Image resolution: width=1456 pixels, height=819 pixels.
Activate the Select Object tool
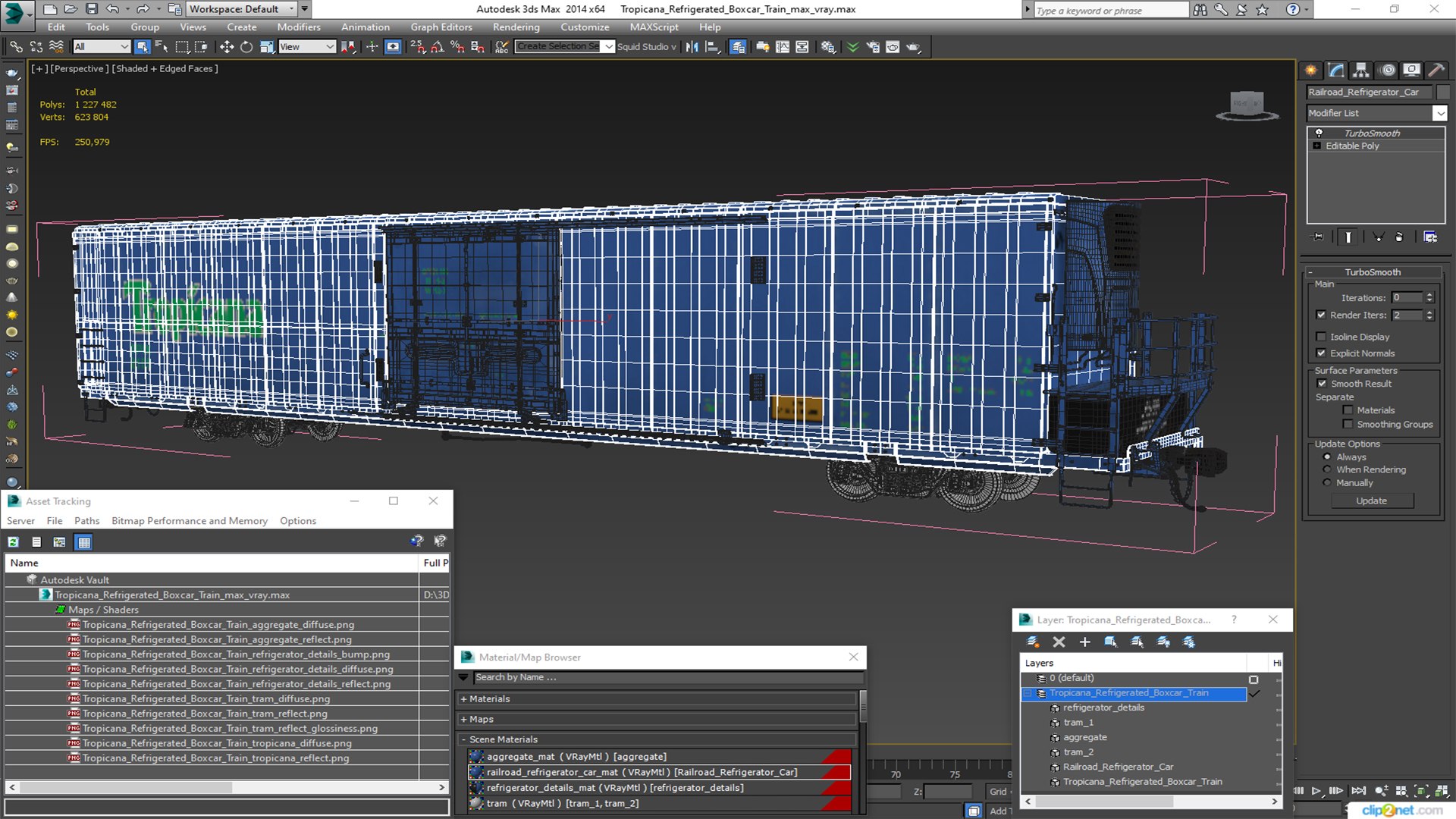coord(142,47)
